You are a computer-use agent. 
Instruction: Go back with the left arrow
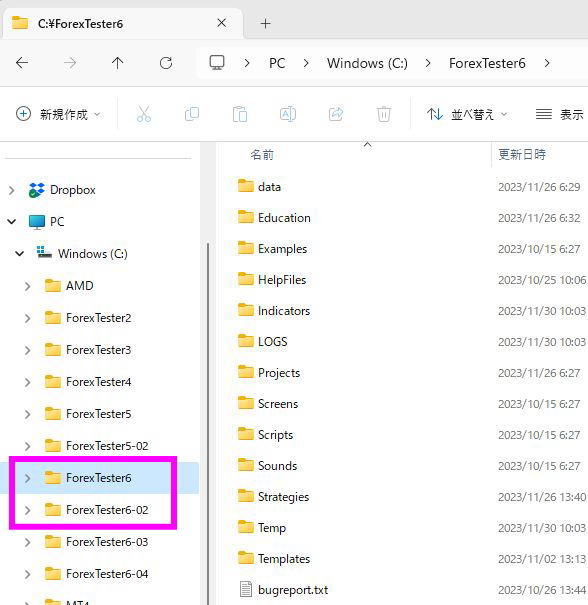click(22, 63)
